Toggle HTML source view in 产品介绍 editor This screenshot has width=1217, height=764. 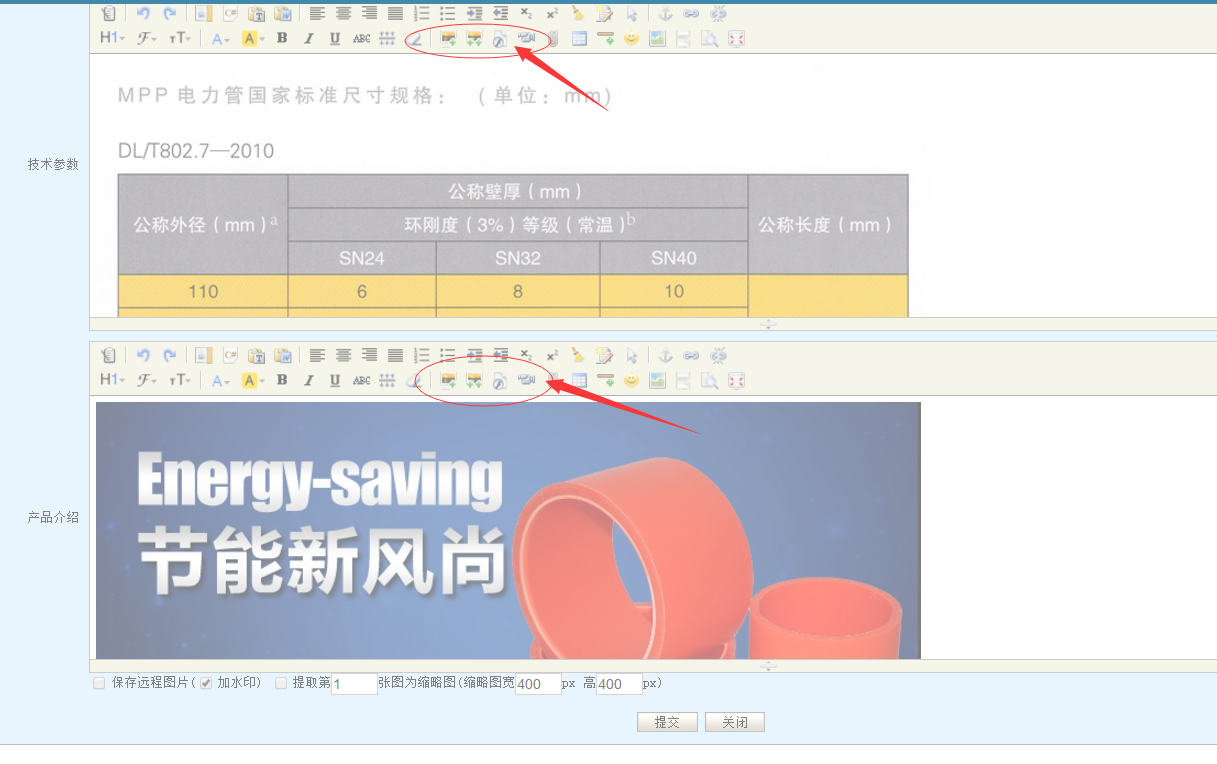click(x=108, y=355)
